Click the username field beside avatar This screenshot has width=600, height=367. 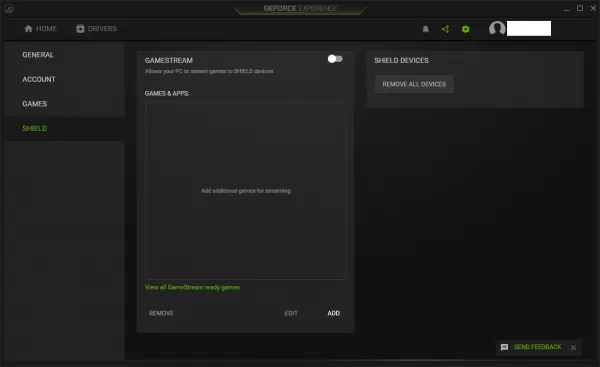click(529, 28)
